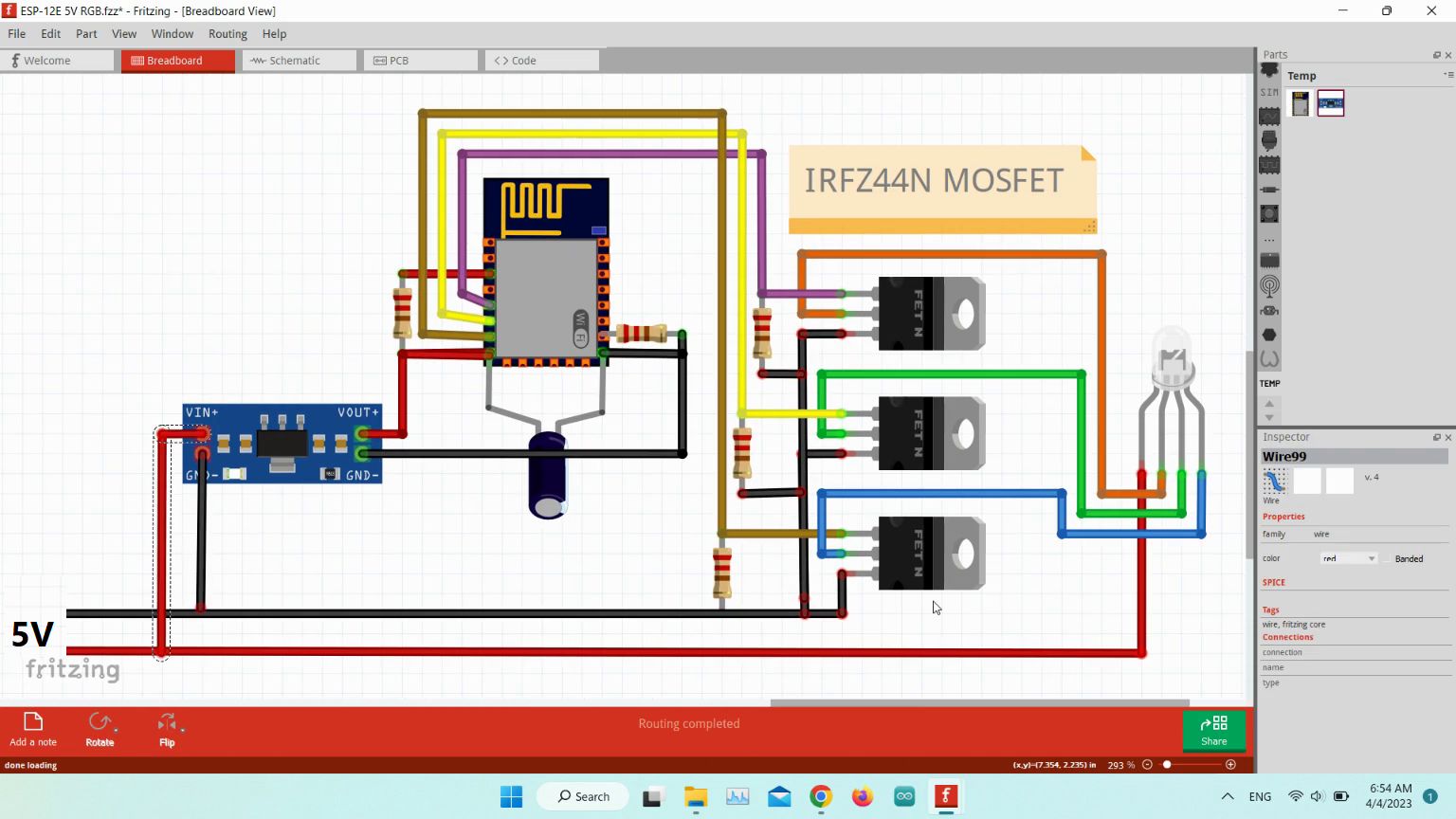Click the zoom out minus icon

tap(1147, 765)
